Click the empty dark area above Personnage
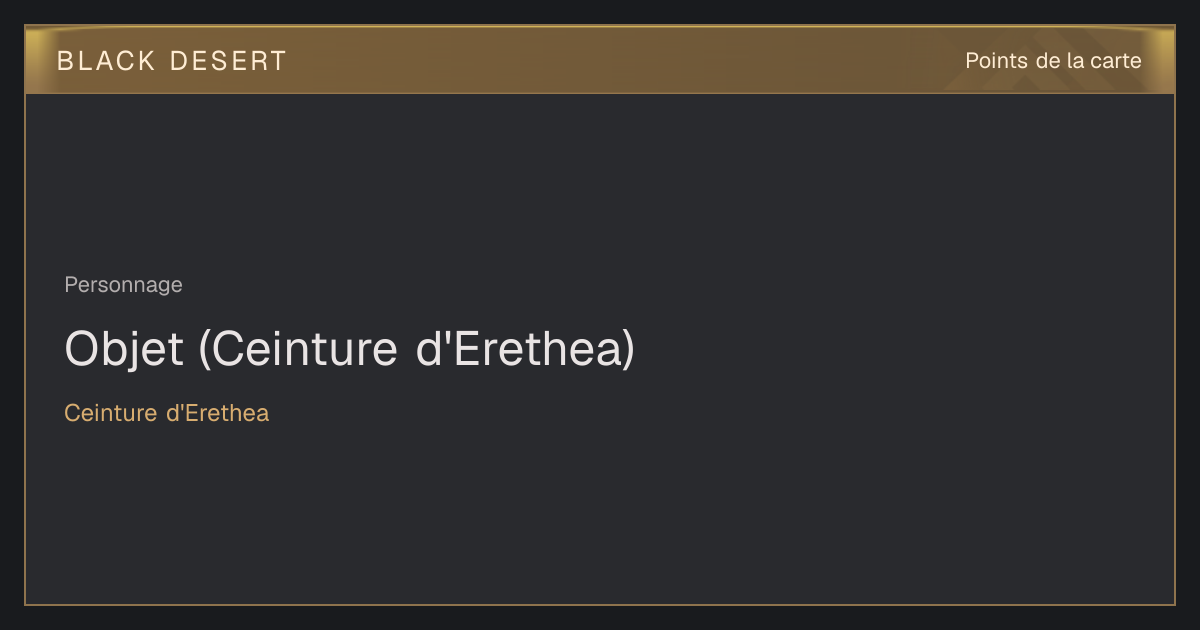The width and height of the screenshot is (1200, 630). tap(600, 180)
